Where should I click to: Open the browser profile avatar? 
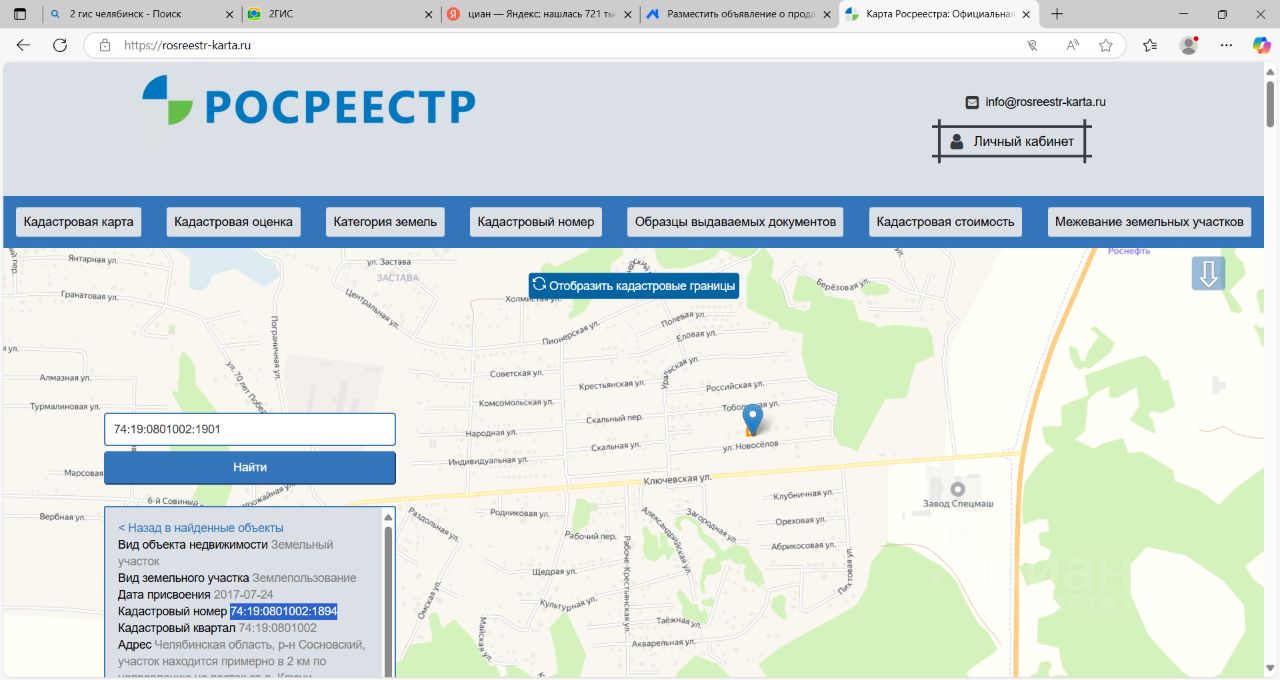coord(1189,45)
